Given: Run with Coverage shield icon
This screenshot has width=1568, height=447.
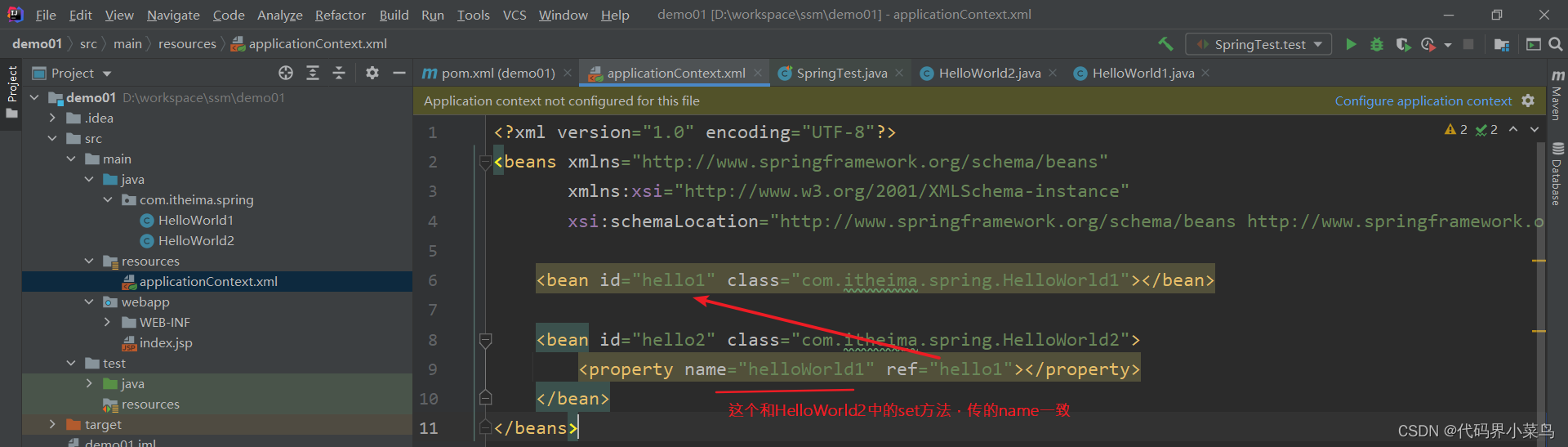Looking at the screenshot, I should click(1403, 44).
